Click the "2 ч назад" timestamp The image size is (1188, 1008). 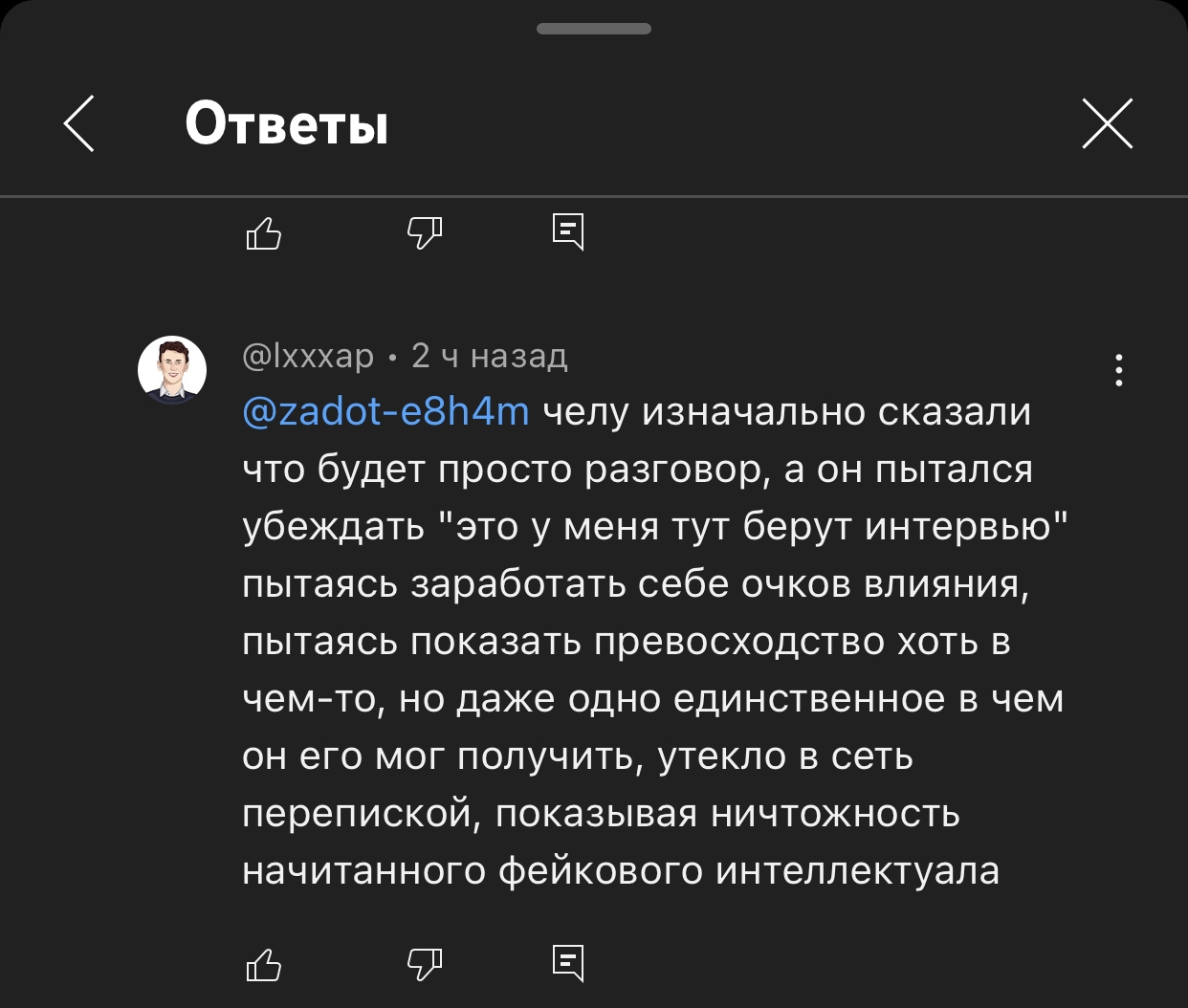(489, 356)
